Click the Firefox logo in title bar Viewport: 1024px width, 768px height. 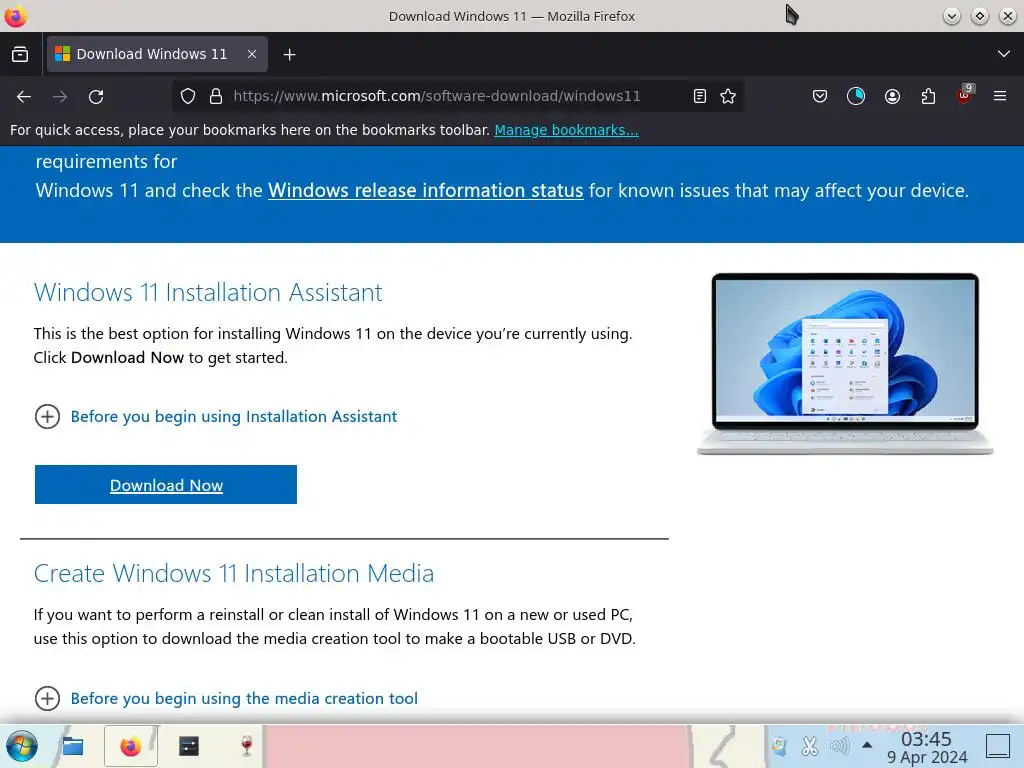tap(15, 16)
